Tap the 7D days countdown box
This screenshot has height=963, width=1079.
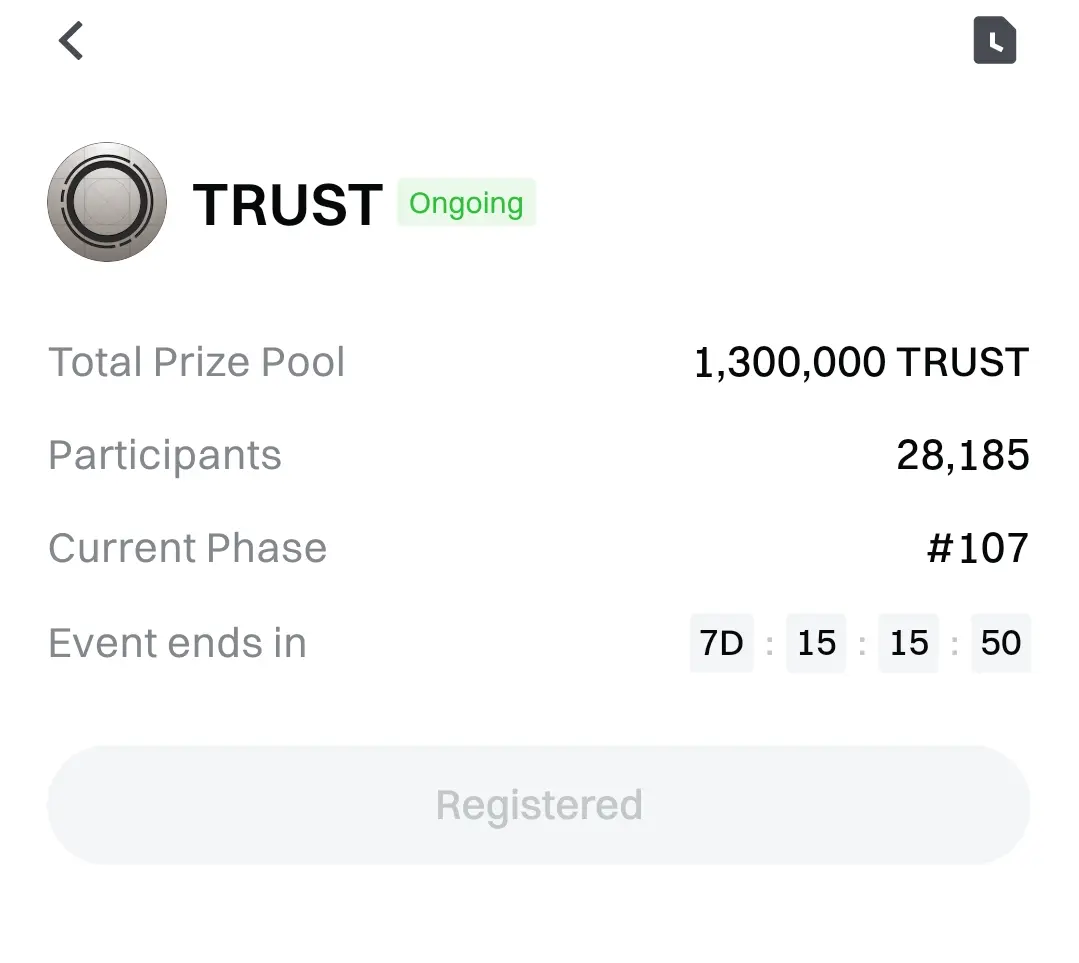tap(721, 643)
